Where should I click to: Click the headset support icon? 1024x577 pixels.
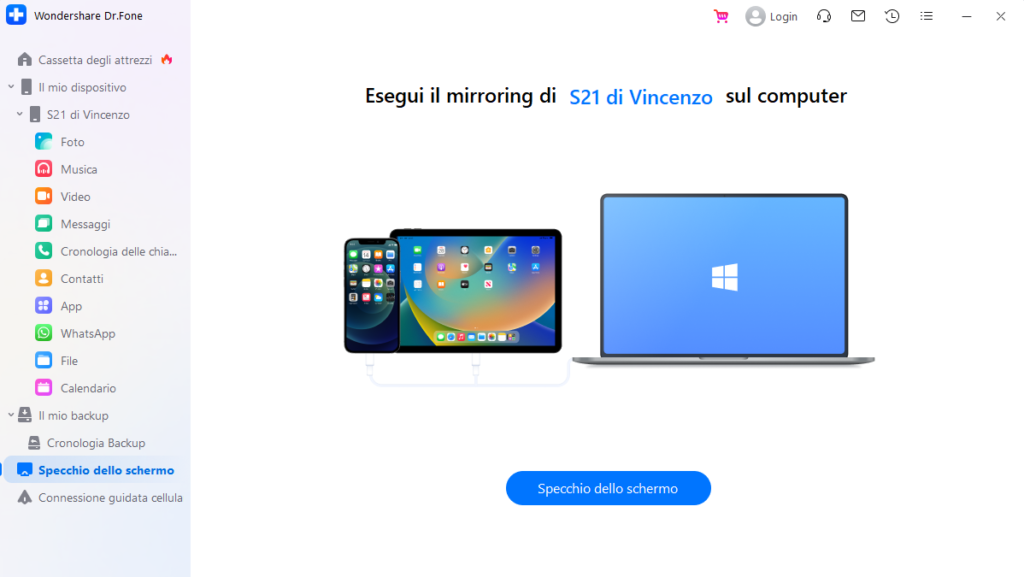tap(824, 16)
